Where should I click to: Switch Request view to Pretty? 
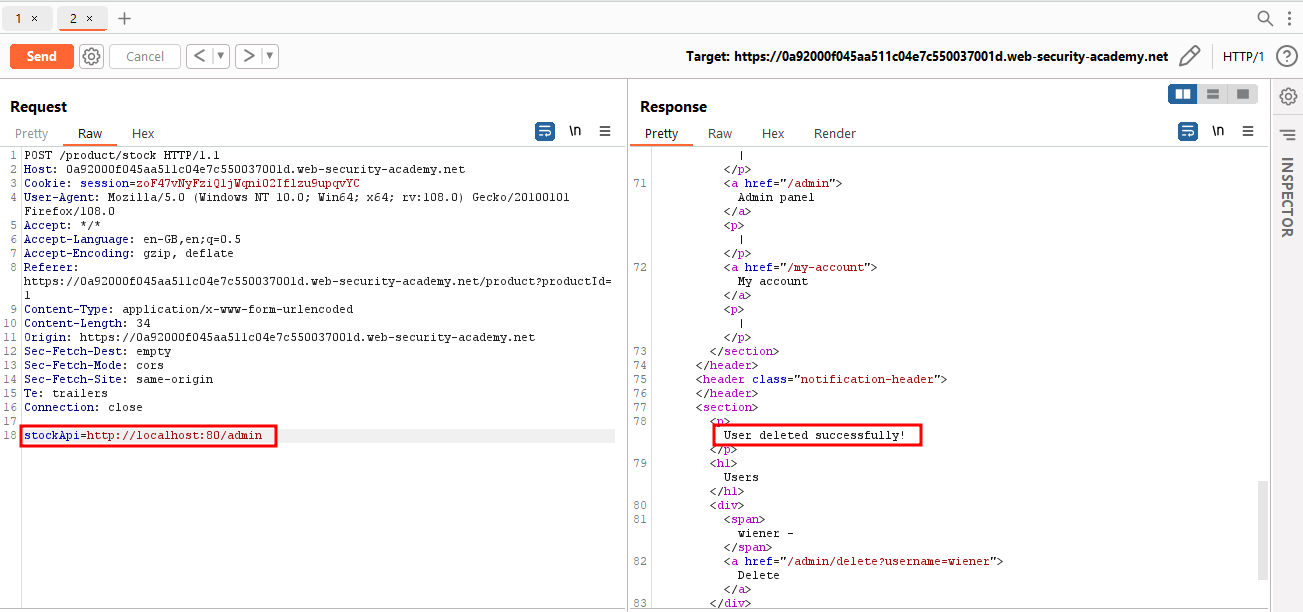point(31,134)
